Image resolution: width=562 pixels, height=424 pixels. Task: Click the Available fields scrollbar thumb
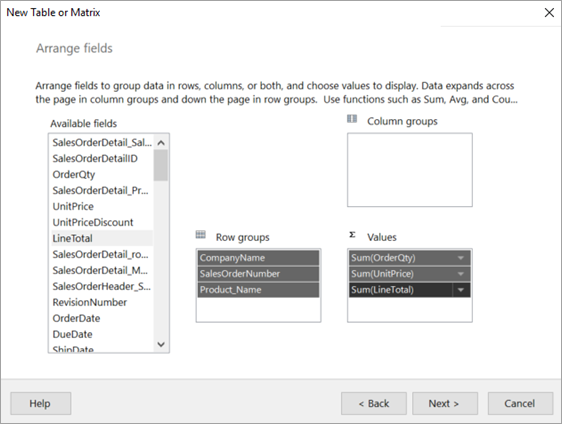point(161,165)
